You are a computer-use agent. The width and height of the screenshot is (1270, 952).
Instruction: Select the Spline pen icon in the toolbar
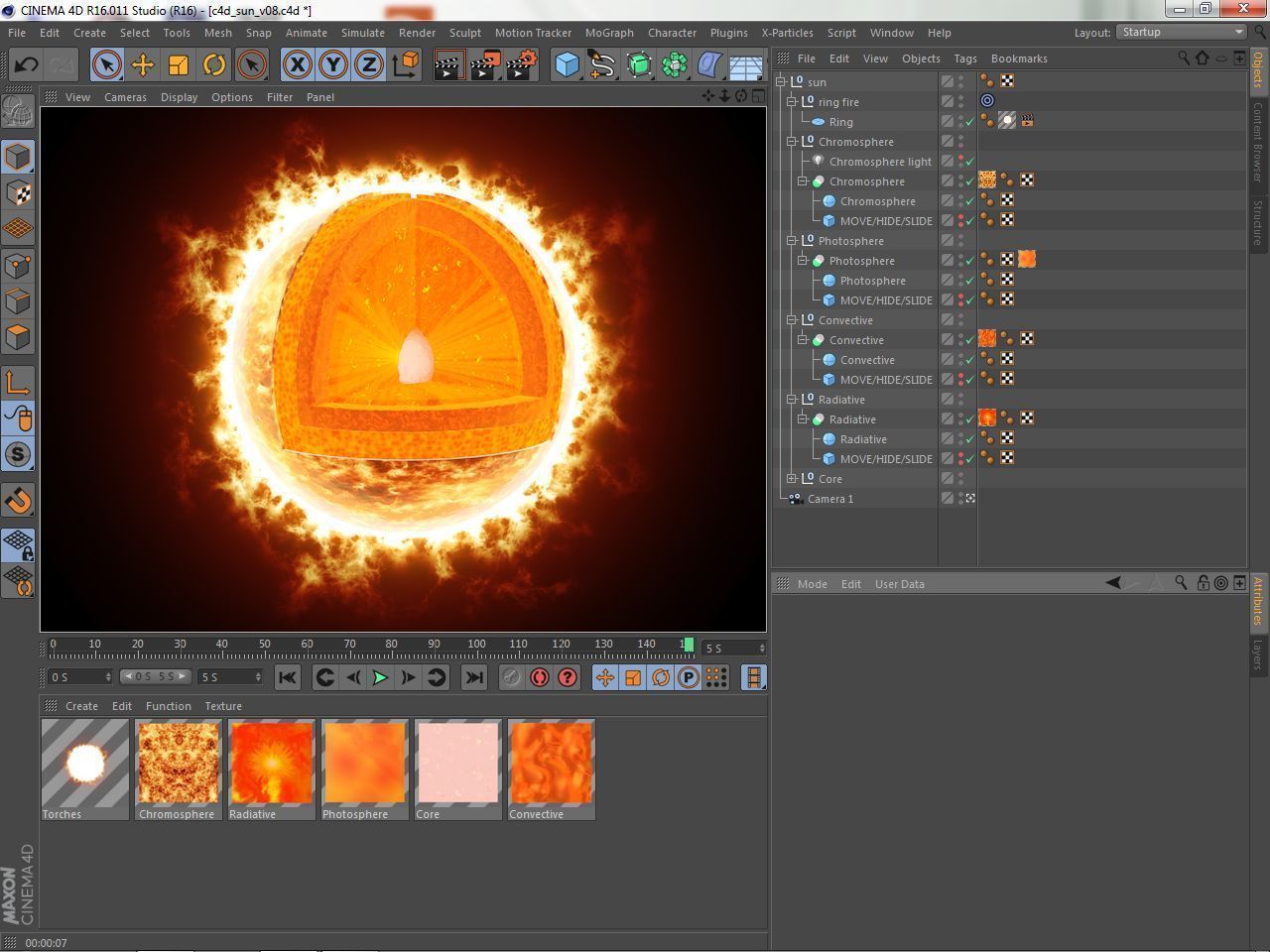[602, 64]
